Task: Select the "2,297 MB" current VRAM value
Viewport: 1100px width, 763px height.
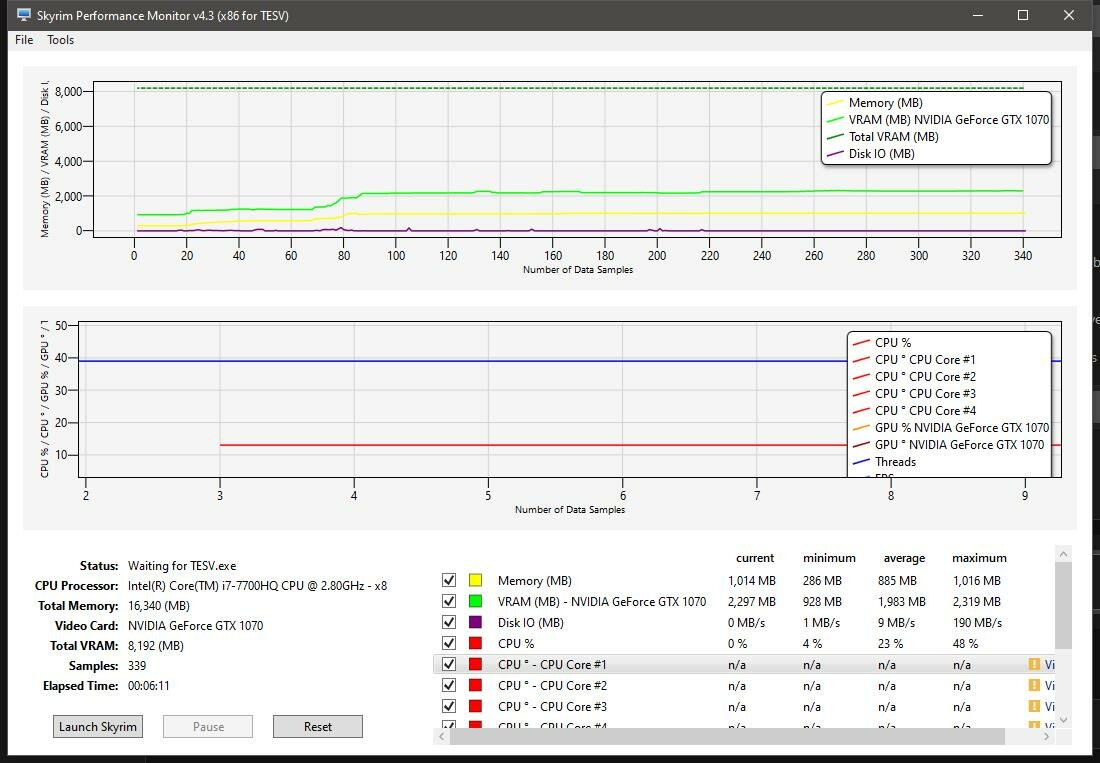Action: (752, 602)
